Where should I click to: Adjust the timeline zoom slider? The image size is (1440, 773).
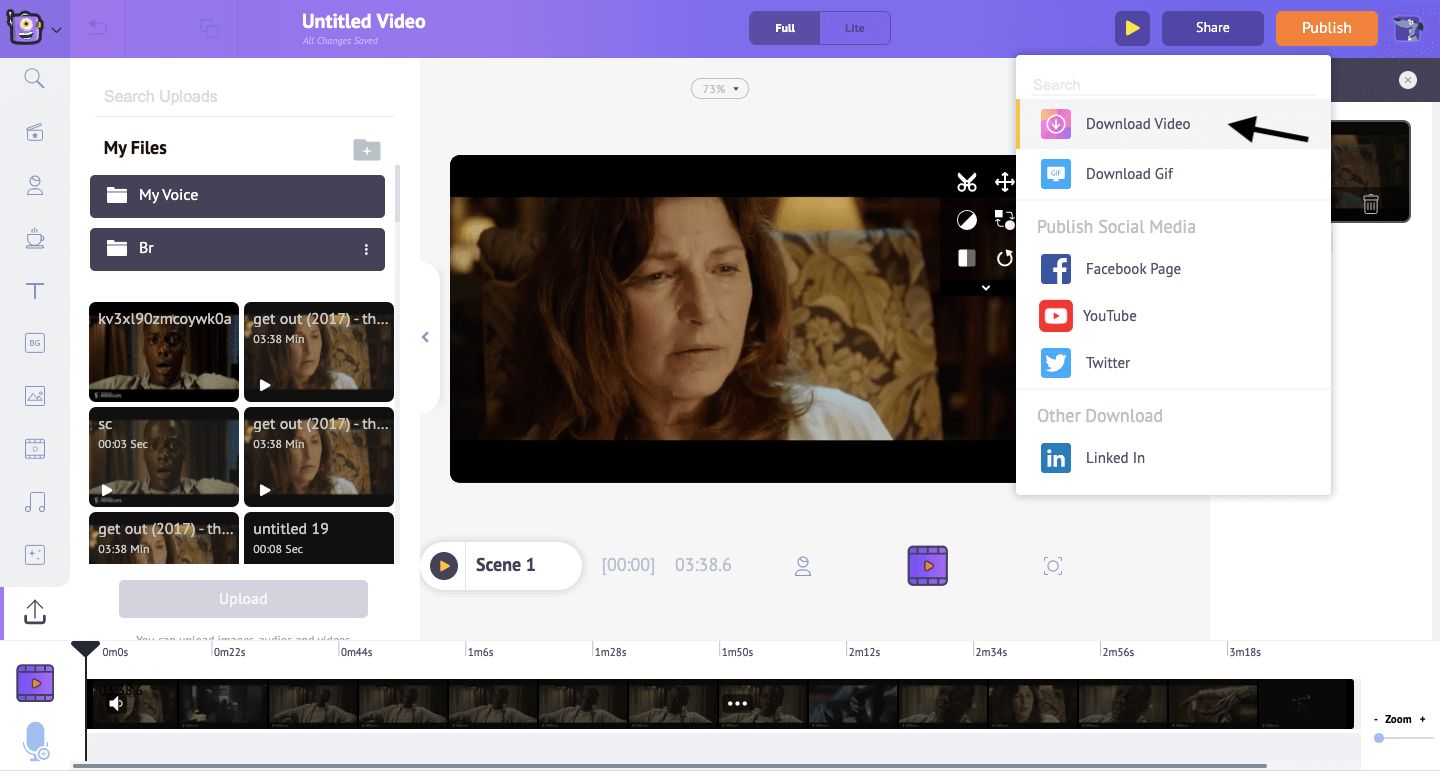(x=1379, y=738)
